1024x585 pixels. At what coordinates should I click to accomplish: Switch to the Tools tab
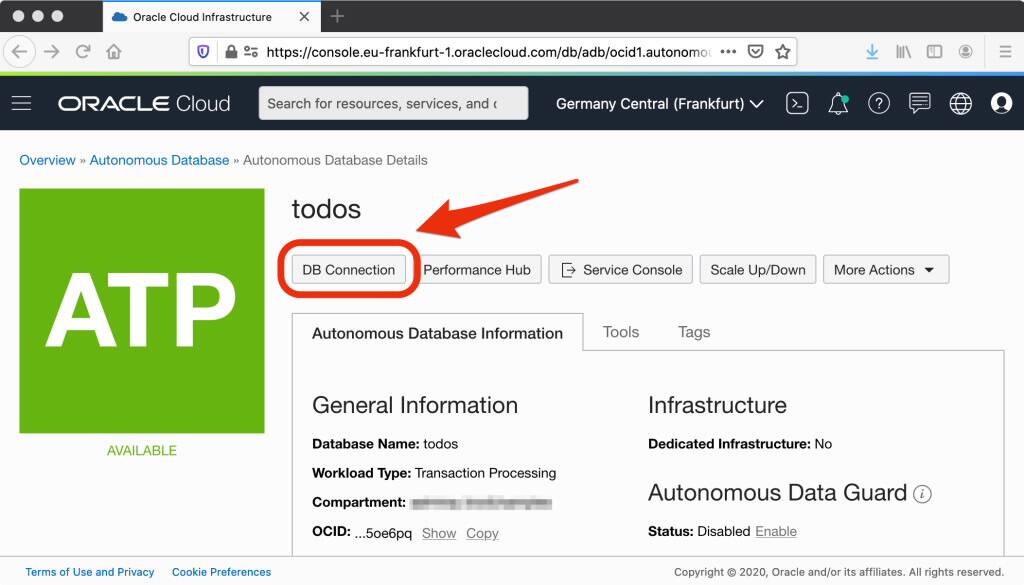(x=620, y=332)
